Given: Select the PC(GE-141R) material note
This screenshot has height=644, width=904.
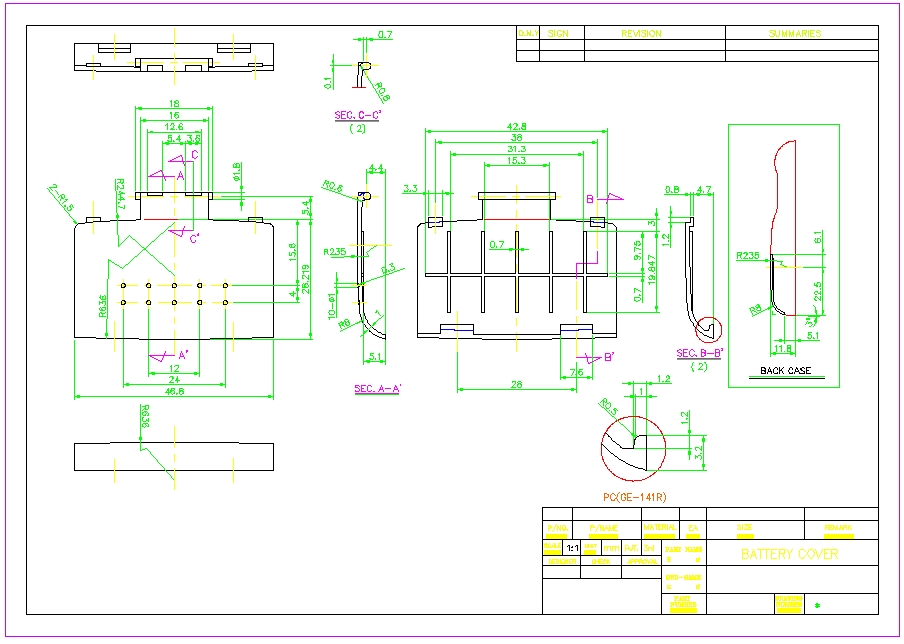Looking at the screenshot, I should [x=634, y=497].
